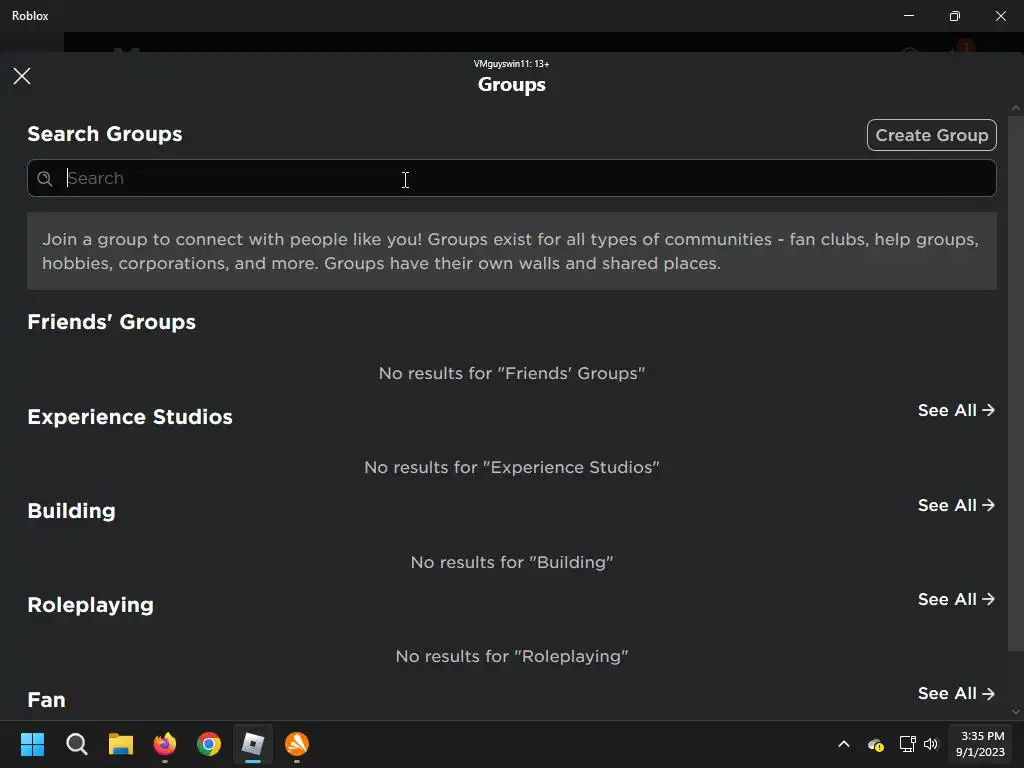Image resolution: width=1024 pixels, height=768 pixels.
Task: Open the Create Group dialog
Action: [x=931, y=135]
